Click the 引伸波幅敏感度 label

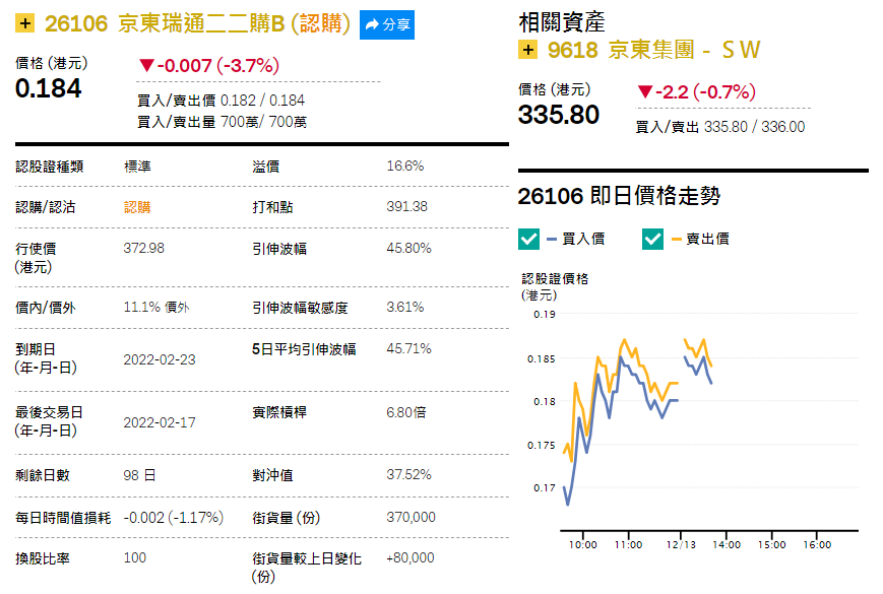click(x=300, y=307)
